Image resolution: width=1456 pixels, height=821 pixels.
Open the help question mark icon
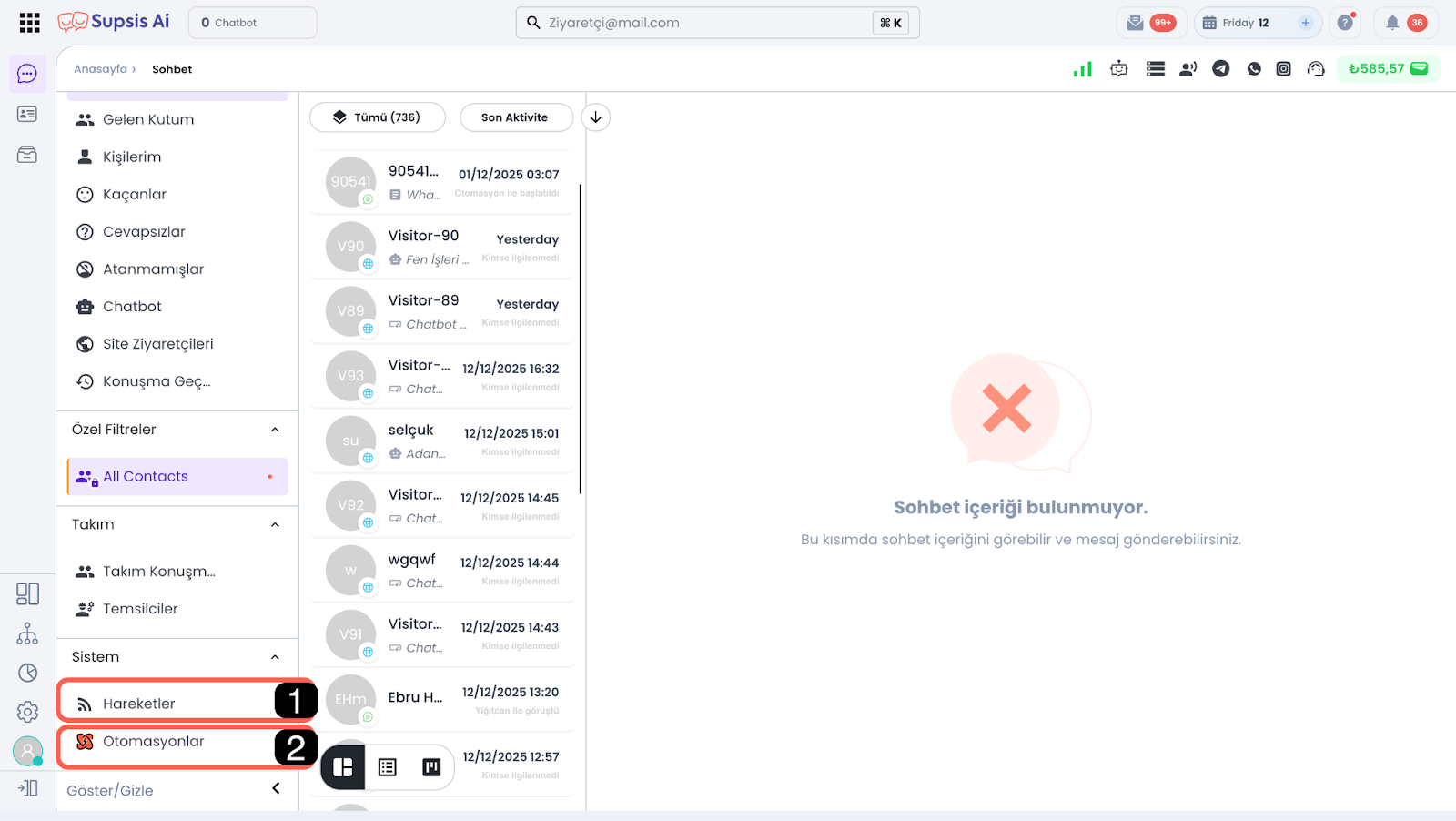click(1345, 23)
